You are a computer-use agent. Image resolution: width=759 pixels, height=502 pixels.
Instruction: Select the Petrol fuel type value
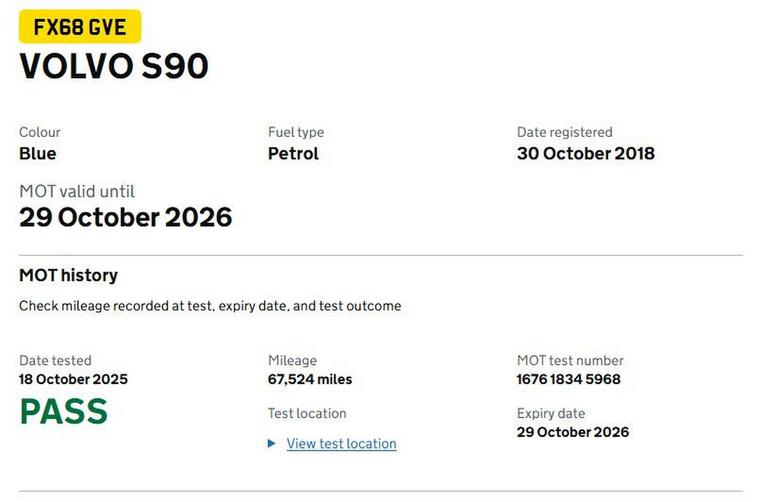click(x=293, y=154)
